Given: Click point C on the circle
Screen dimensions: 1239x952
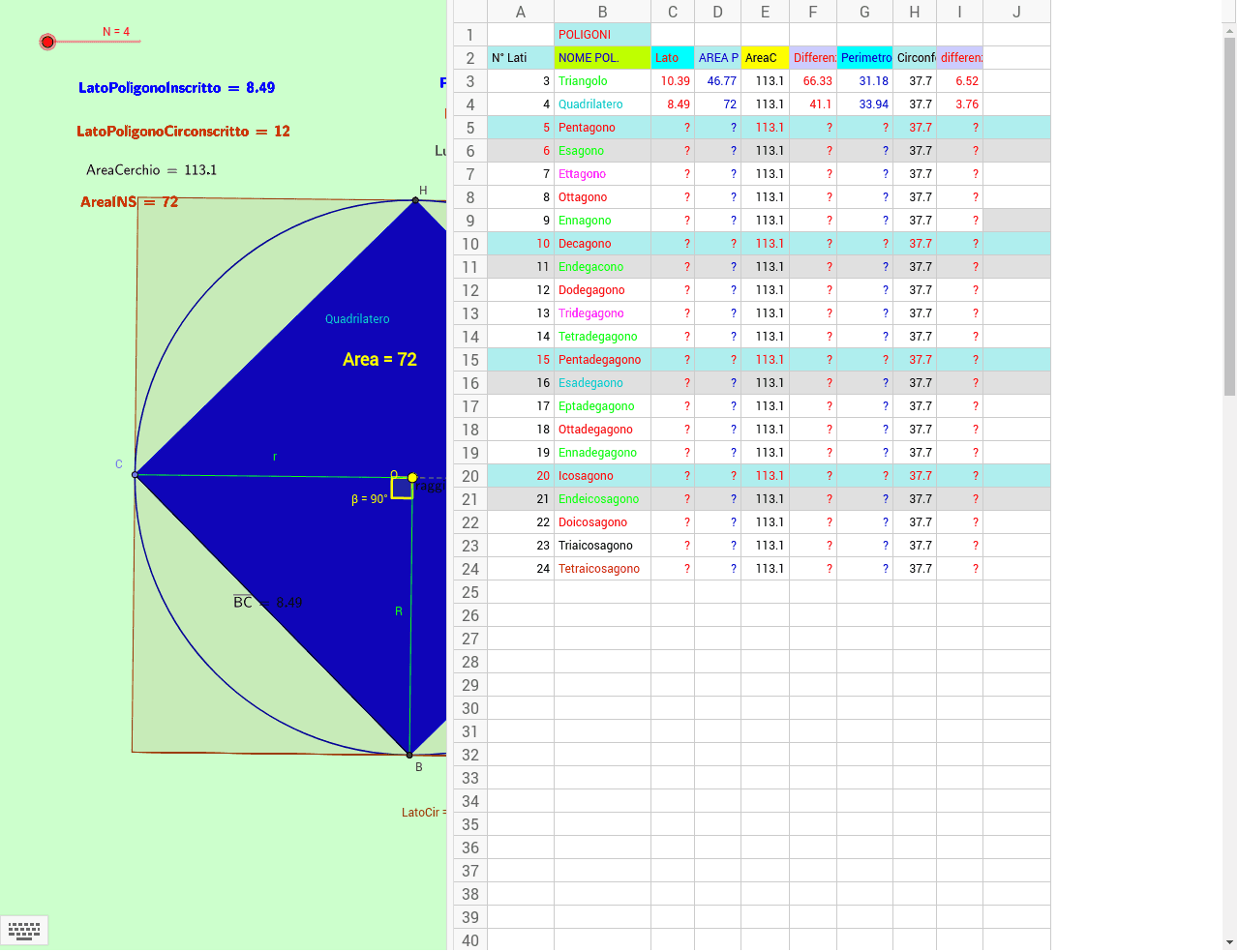Looking at the screenshot, I should pyautogui.click(x=135, y=475).
